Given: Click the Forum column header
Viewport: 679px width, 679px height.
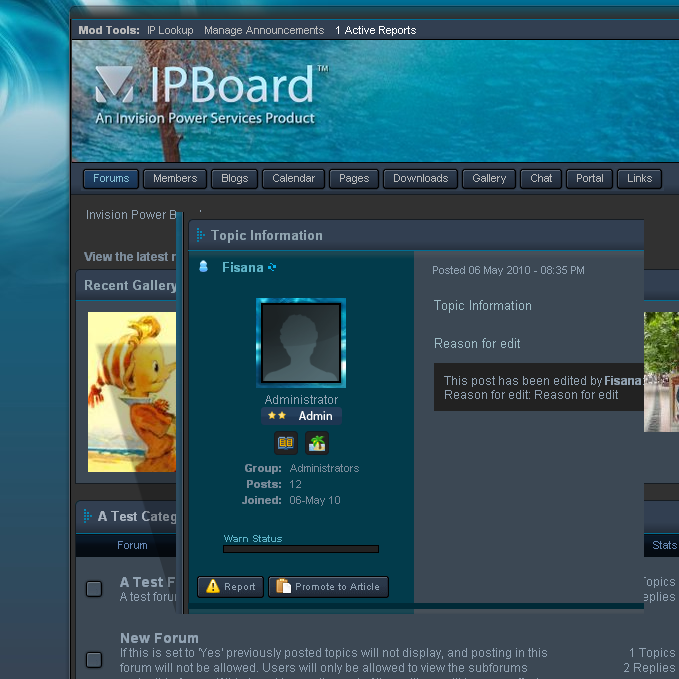Looking at the screenshot, I should (x=132, y=545).
